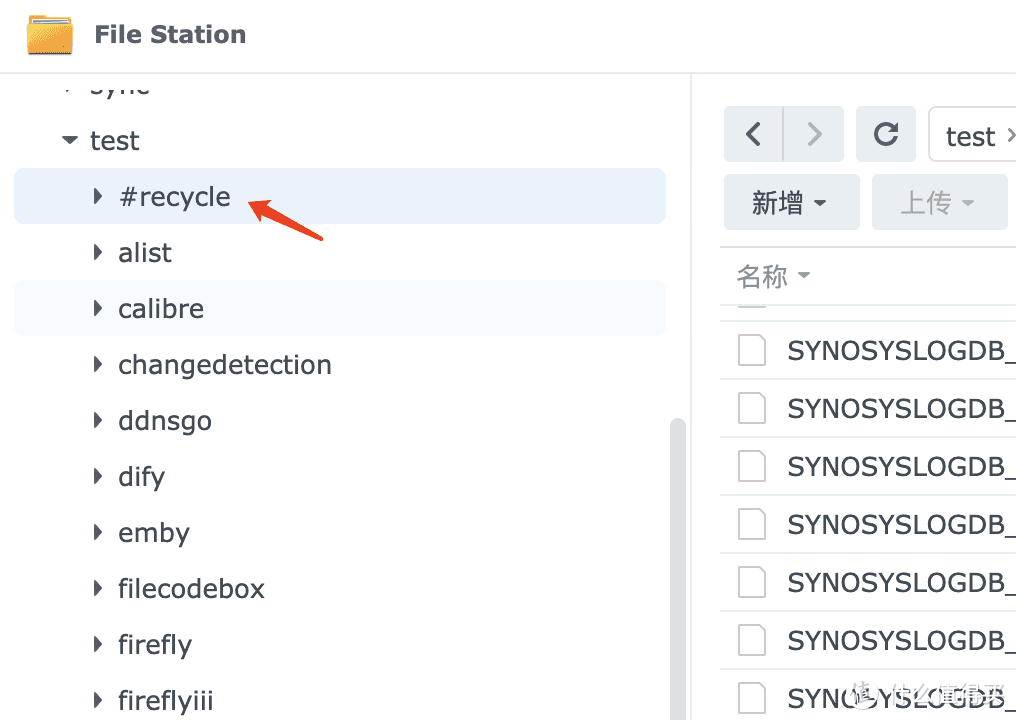Go forward with the right arrow button
The height and width of the screenshot is (720, 1016).
point(814,134)
